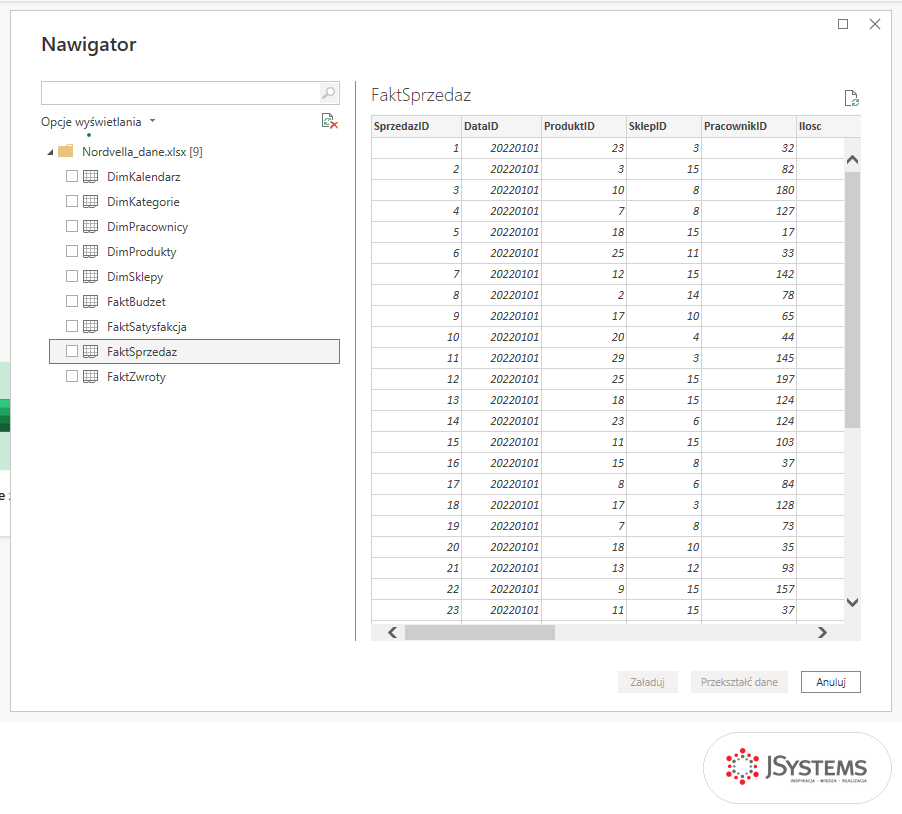Click SprzedazID cell with value 16
902x814 pixels.
pos(416,463)
